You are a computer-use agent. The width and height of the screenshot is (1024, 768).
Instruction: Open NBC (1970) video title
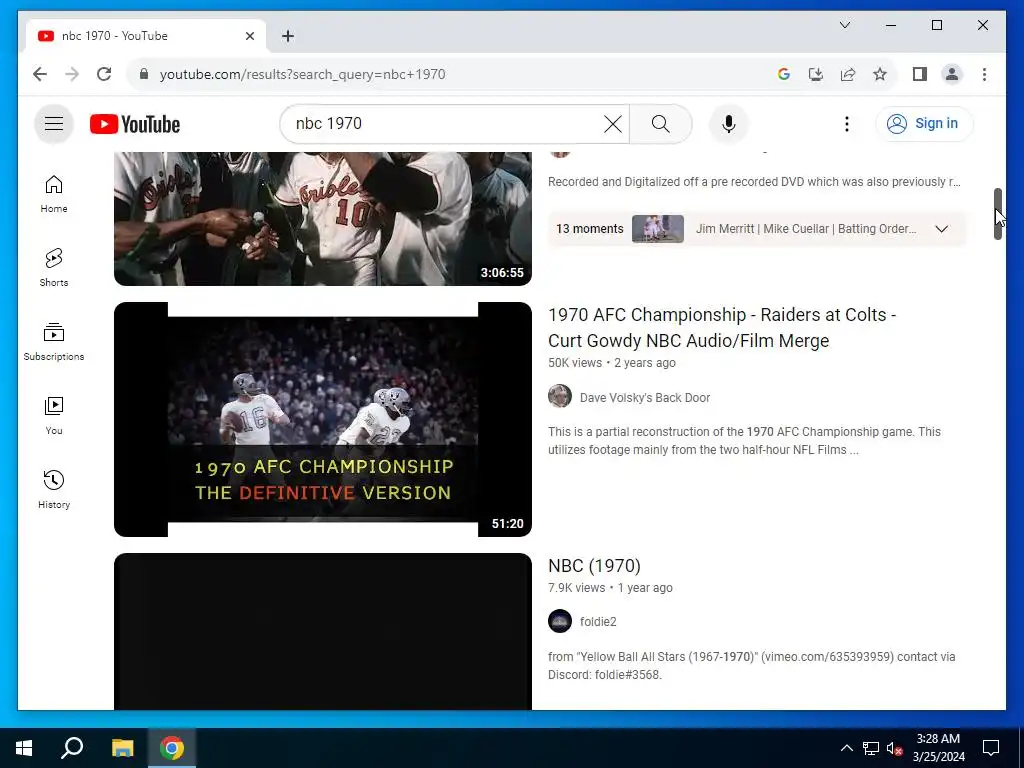[x=594, y=566]
